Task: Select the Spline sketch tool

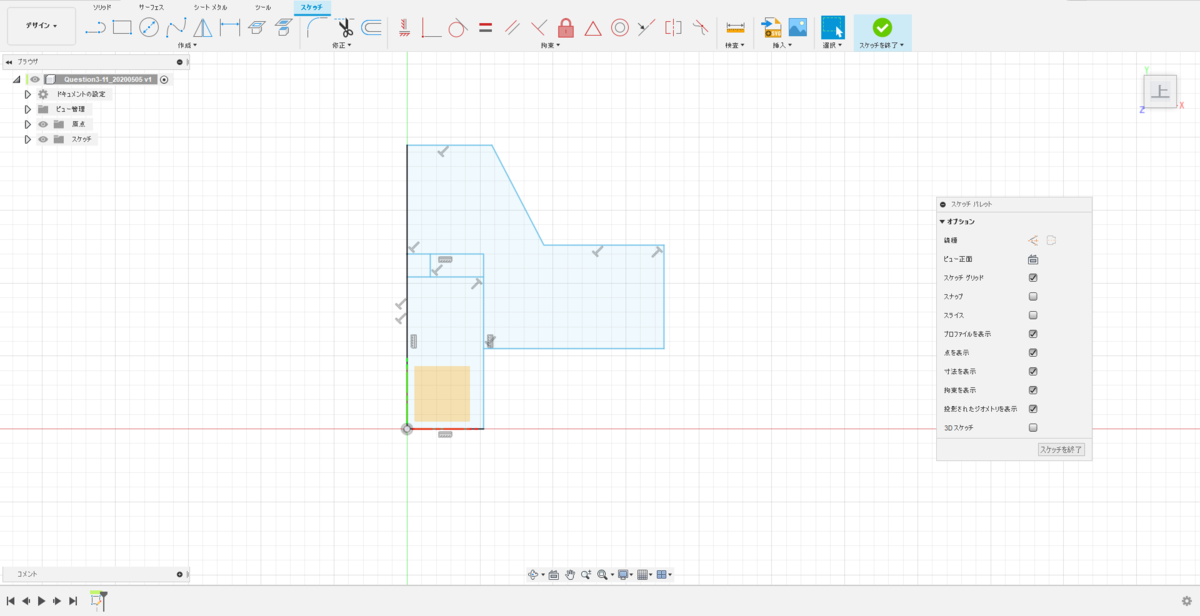Action: [x=176, y=28]
